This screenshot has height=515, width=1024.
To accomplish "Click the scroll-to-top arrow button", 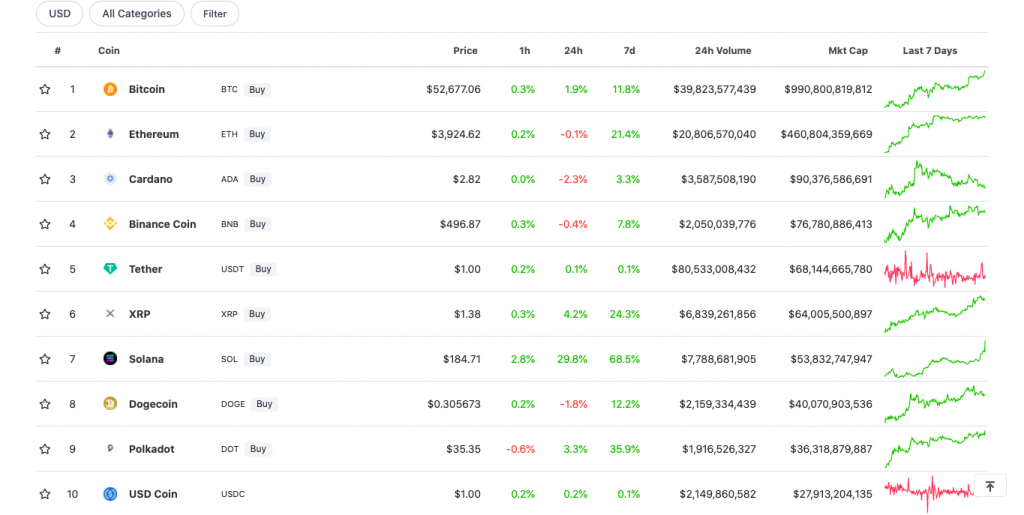I will (989, 486).
